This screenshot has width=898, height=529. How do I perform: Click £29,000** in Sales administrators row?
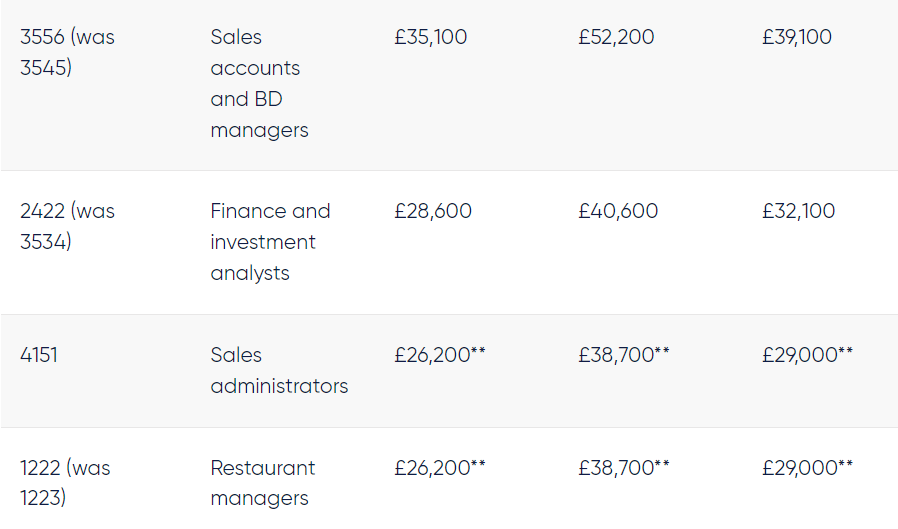click(x=808, y=356)
